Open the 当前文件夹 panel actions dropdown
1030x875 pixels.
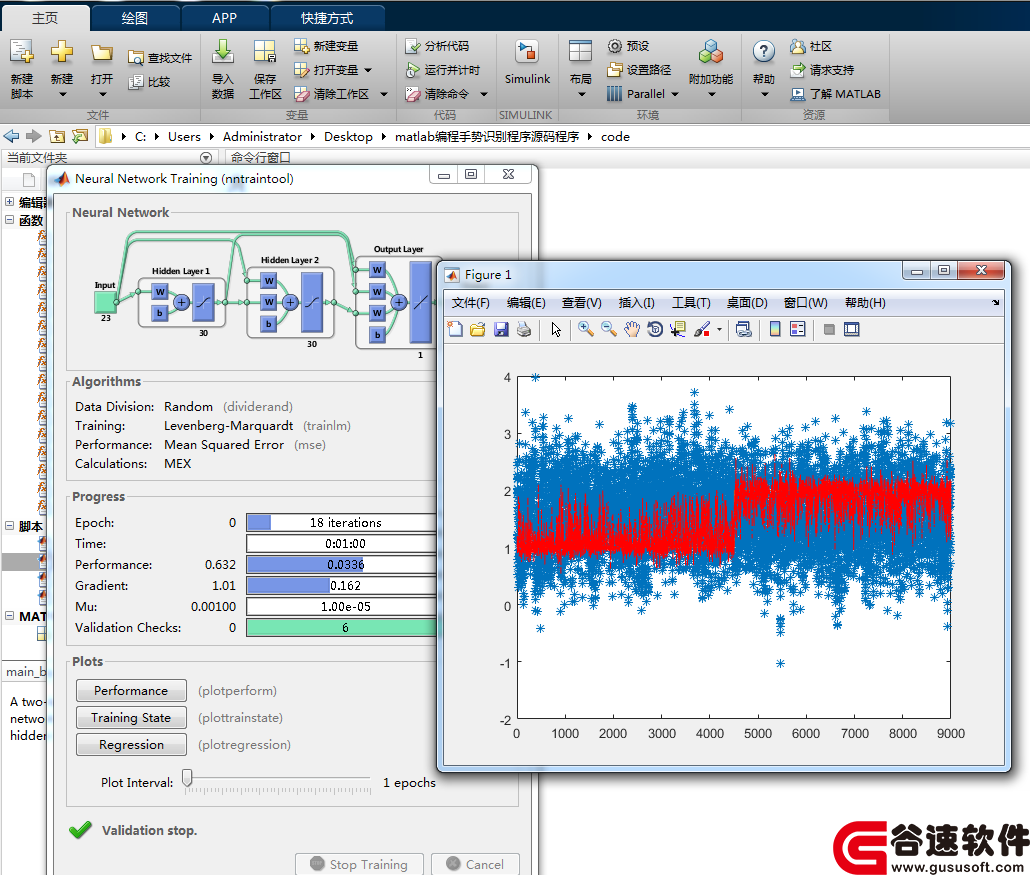[x=206, y=158]
